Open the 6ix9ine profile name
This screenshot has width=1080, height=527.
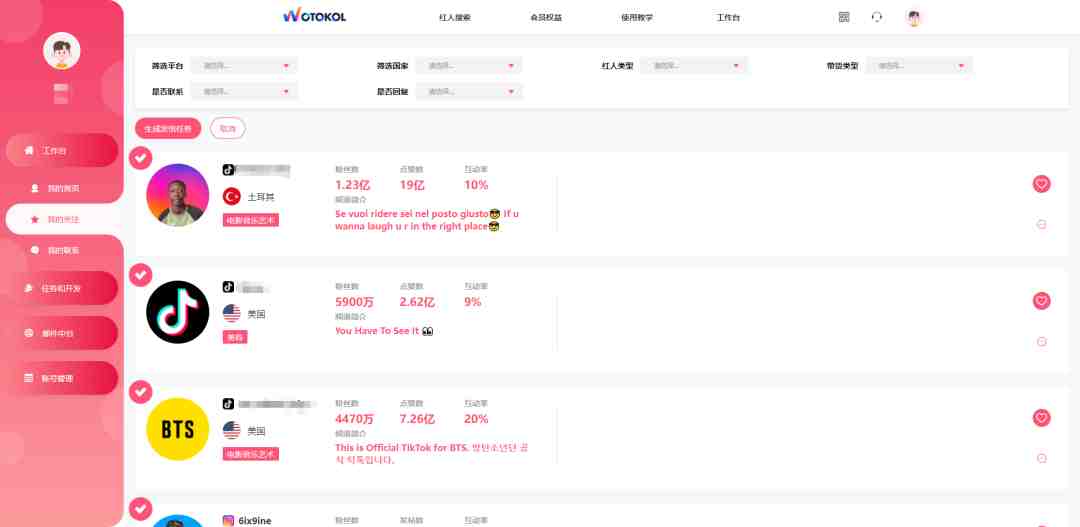coord(255,521)
